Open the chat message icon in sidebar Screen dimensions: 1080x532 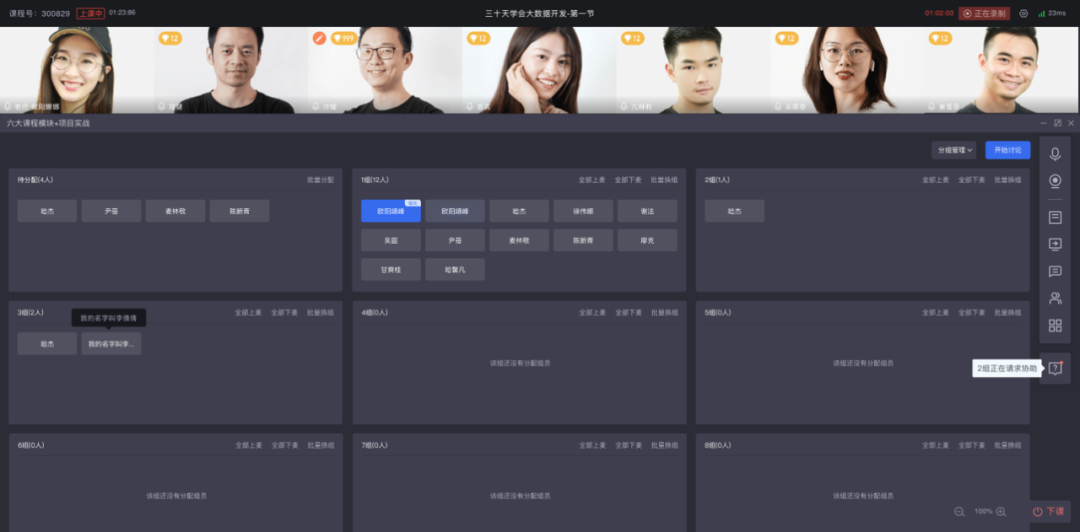coord(1055,271)
